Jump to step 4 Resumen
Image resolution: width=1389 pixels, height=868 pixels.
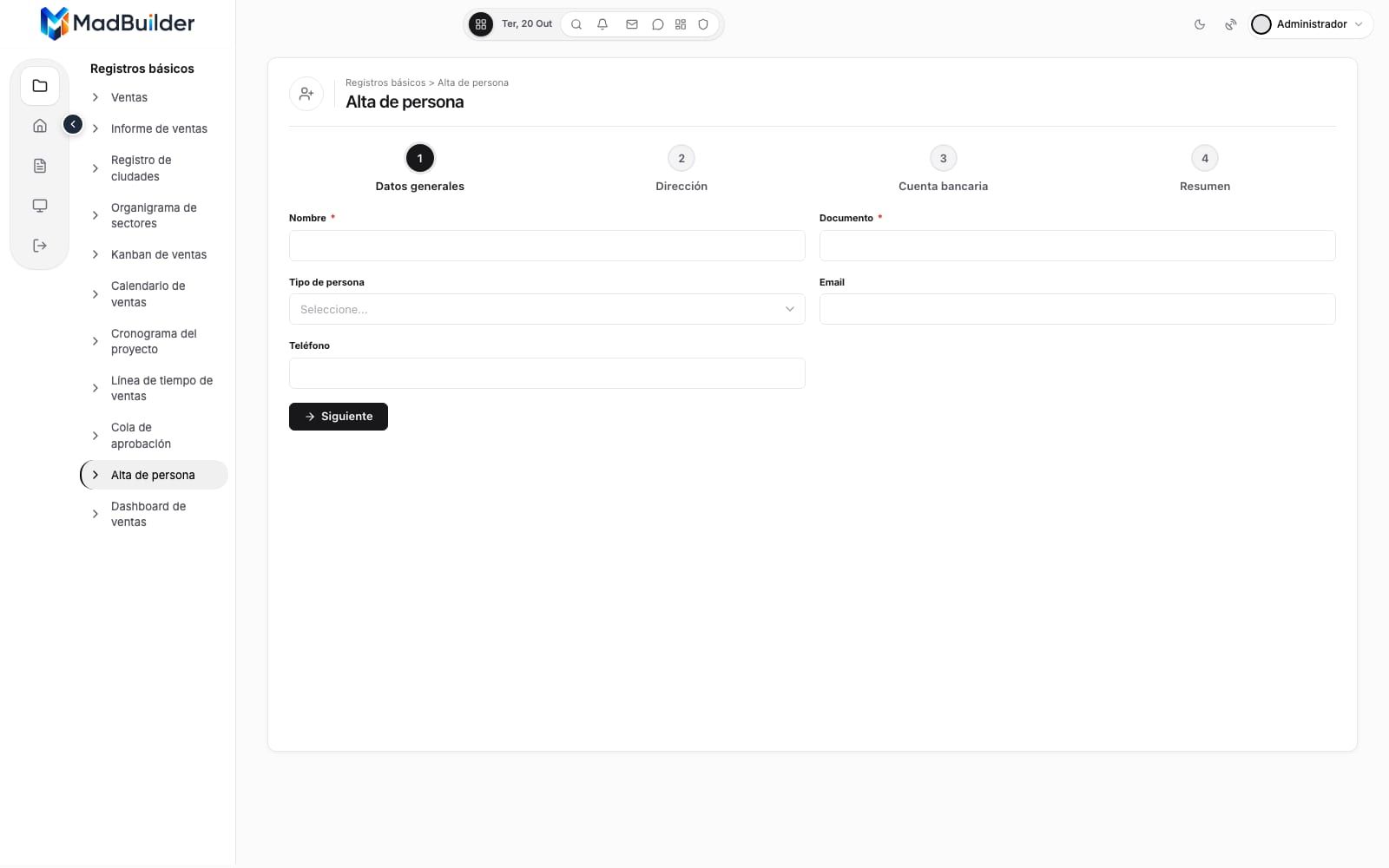pyautogui.click(x=1205, y=168)
